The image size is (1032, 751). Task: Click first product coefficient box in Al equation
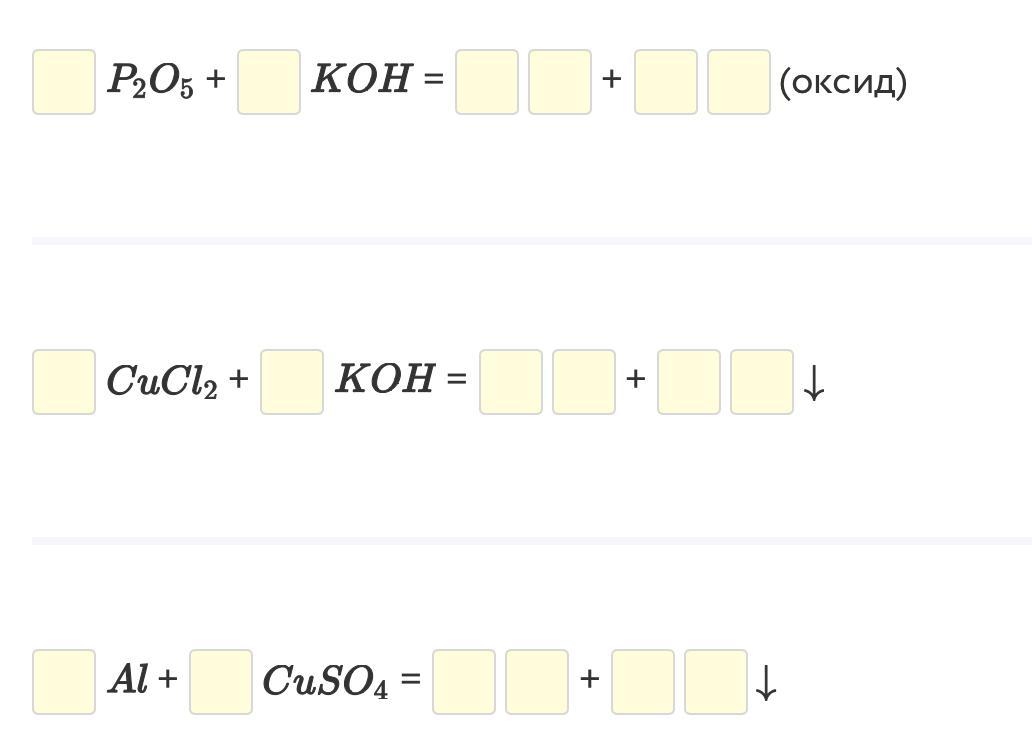[464, 682]
